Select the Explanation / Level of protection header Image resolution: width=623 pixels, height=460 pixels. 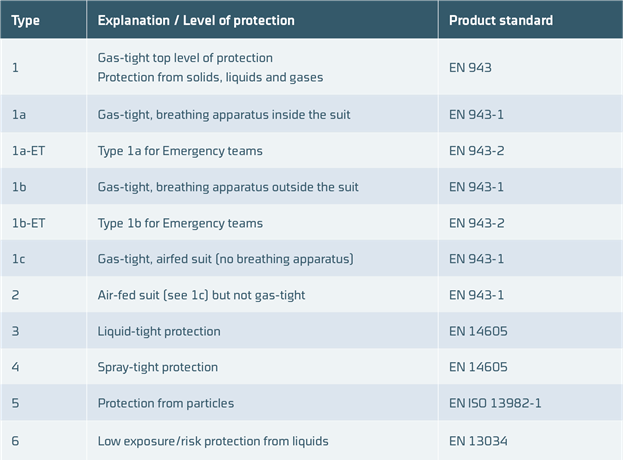pos(196,20)
